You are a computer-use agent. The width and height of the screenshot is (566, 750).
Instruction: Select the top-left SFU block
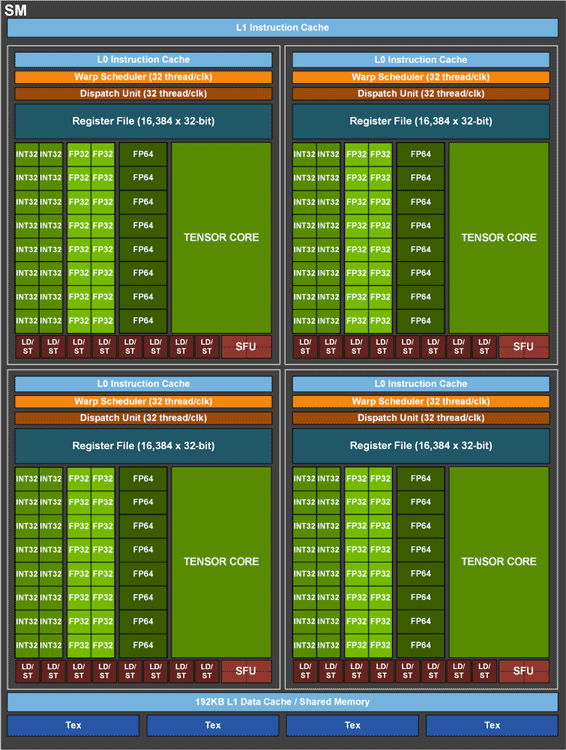coord(246,347)
